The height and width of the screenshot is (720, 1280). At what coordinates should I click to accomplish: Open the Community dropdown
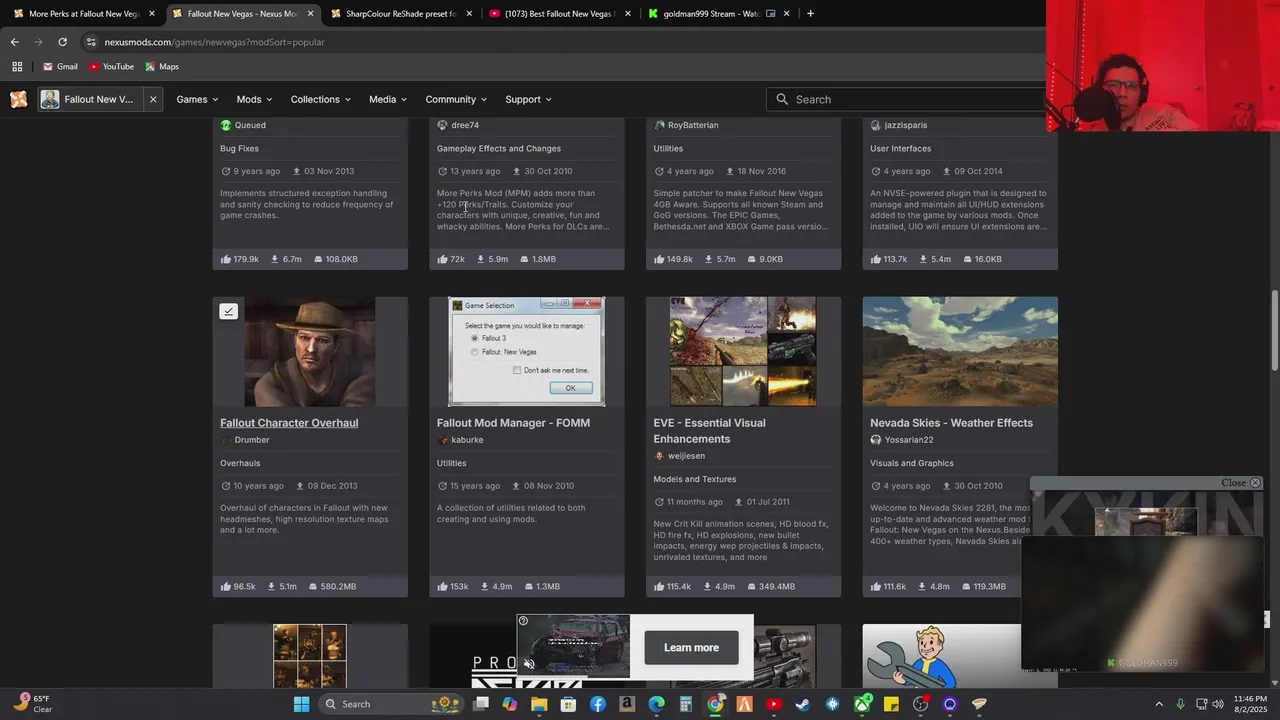tap(456, 99)
